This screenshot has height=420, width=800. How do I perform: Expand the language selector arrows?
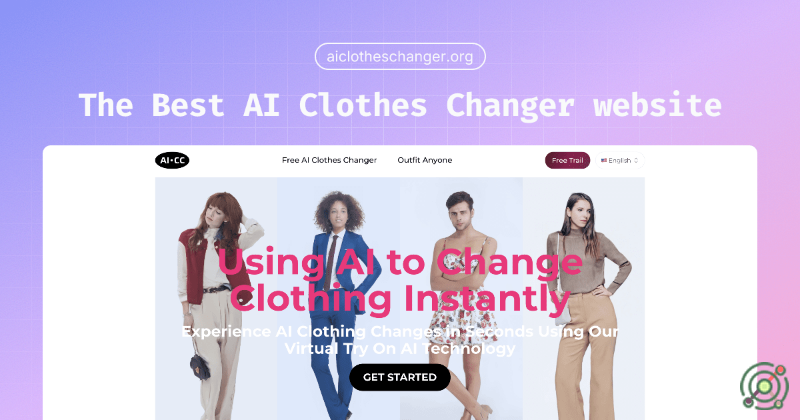(x=636, y=160)
